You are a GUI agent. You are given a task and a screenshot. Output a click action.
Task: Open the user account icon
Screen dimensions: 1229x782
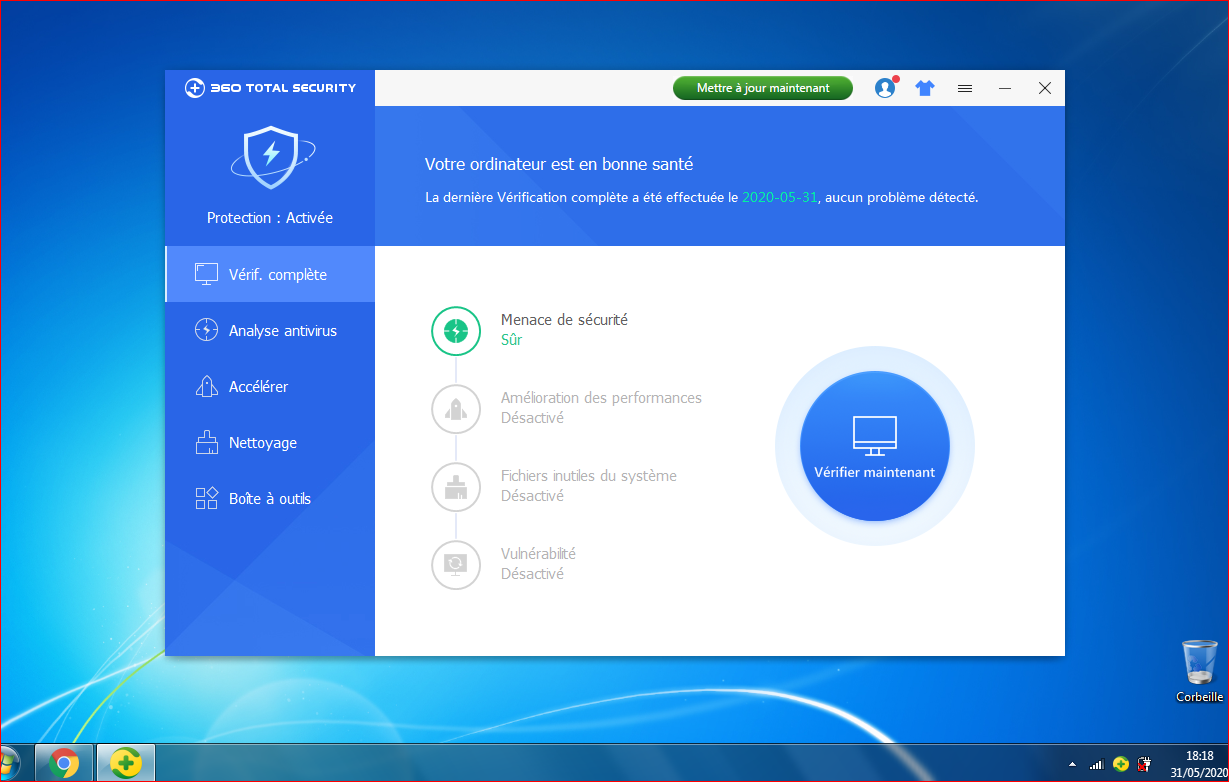click(885, 88)
